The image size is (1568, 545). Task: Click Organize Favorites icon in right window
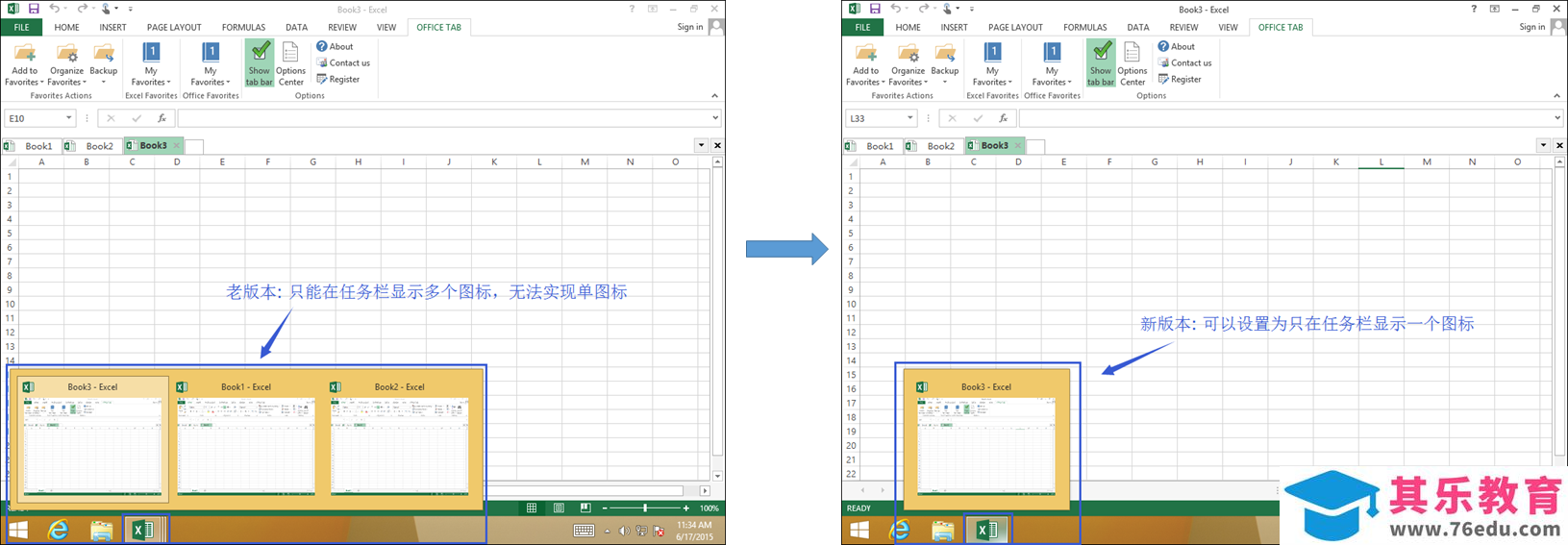pyautogui.click(x=908, y=53)
